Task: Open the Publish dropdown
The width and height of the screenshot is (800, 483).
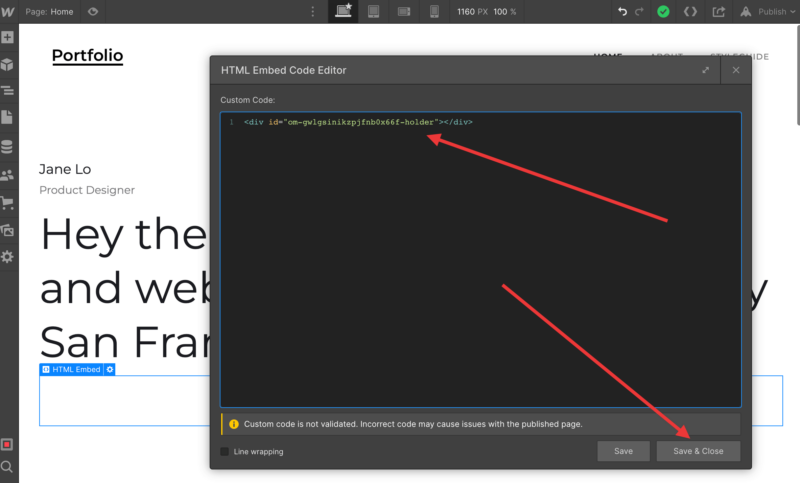Action: point(765,12)
